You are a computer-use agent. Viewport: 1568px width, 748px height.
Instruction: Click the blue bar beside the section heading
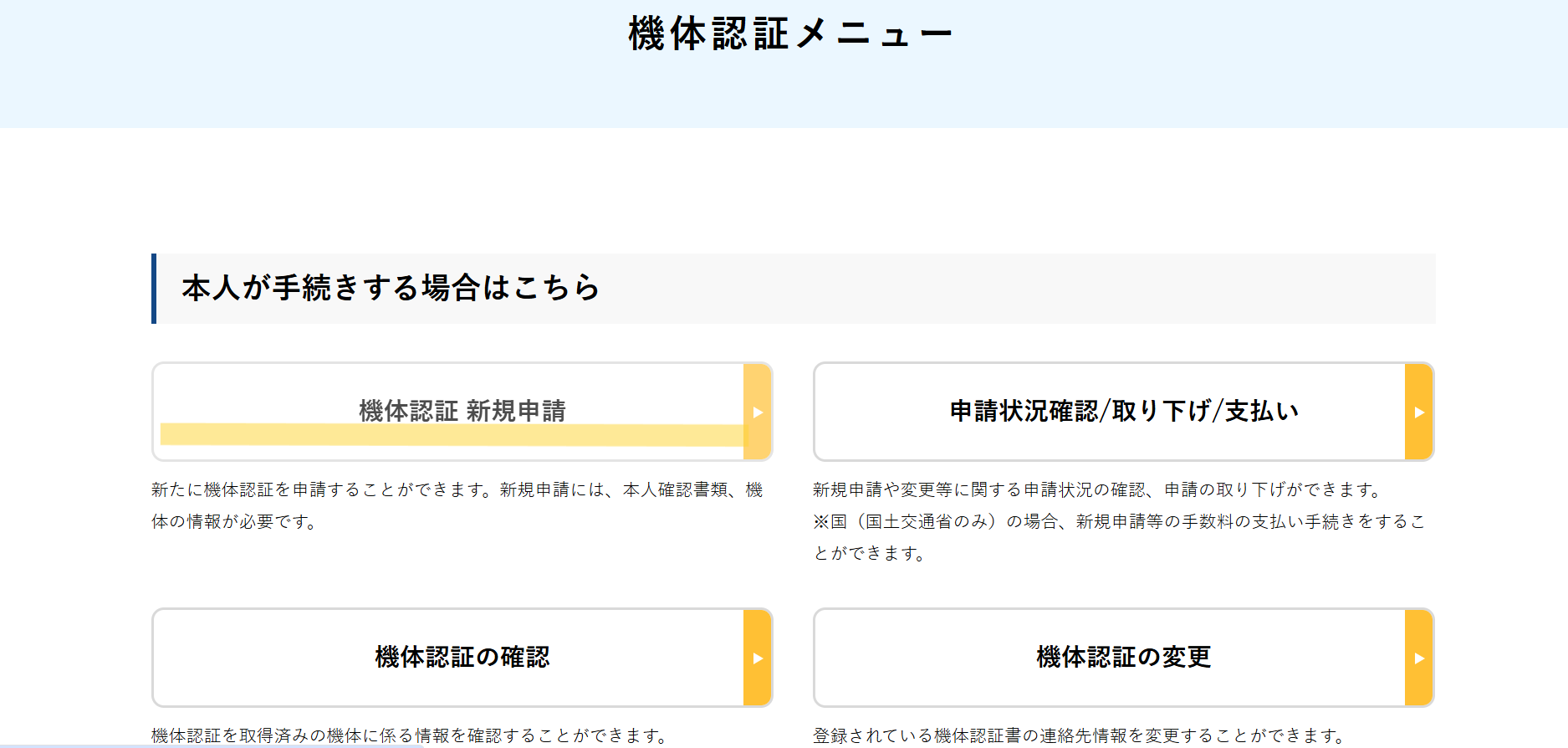coord(154,288)
